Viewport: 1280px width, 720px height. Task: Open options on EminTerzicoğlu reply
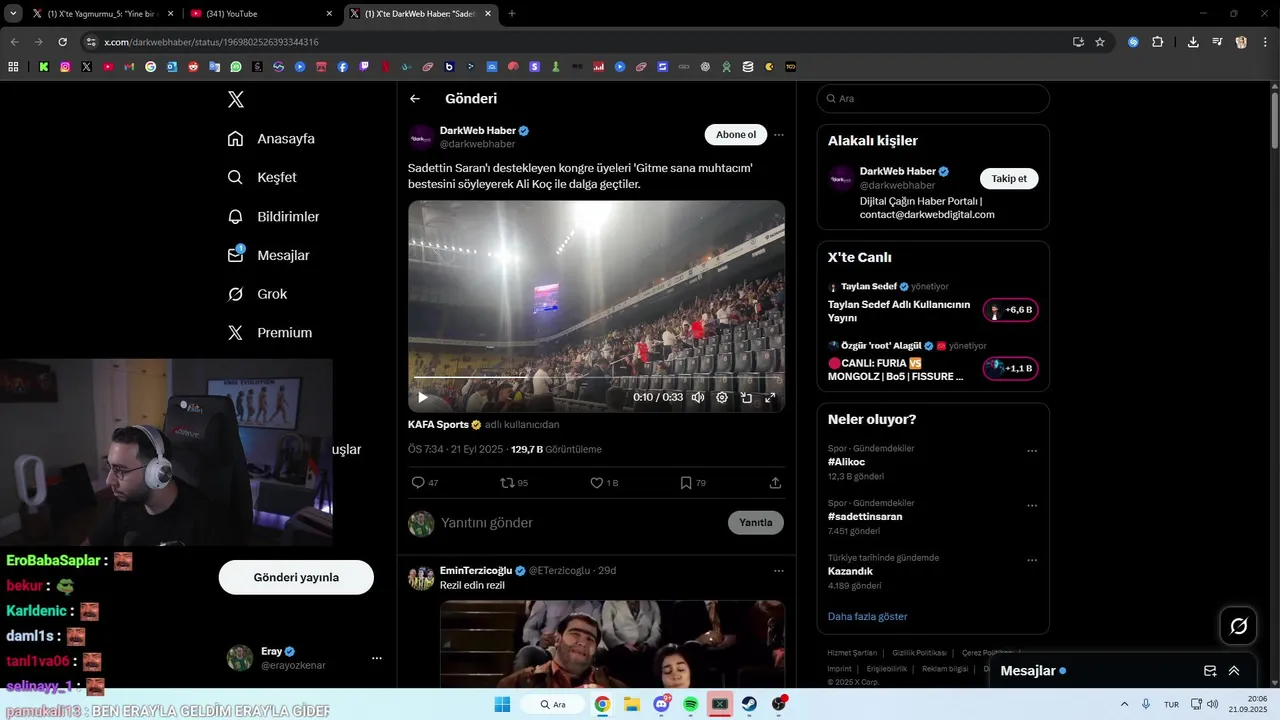(x=779, y=571)
